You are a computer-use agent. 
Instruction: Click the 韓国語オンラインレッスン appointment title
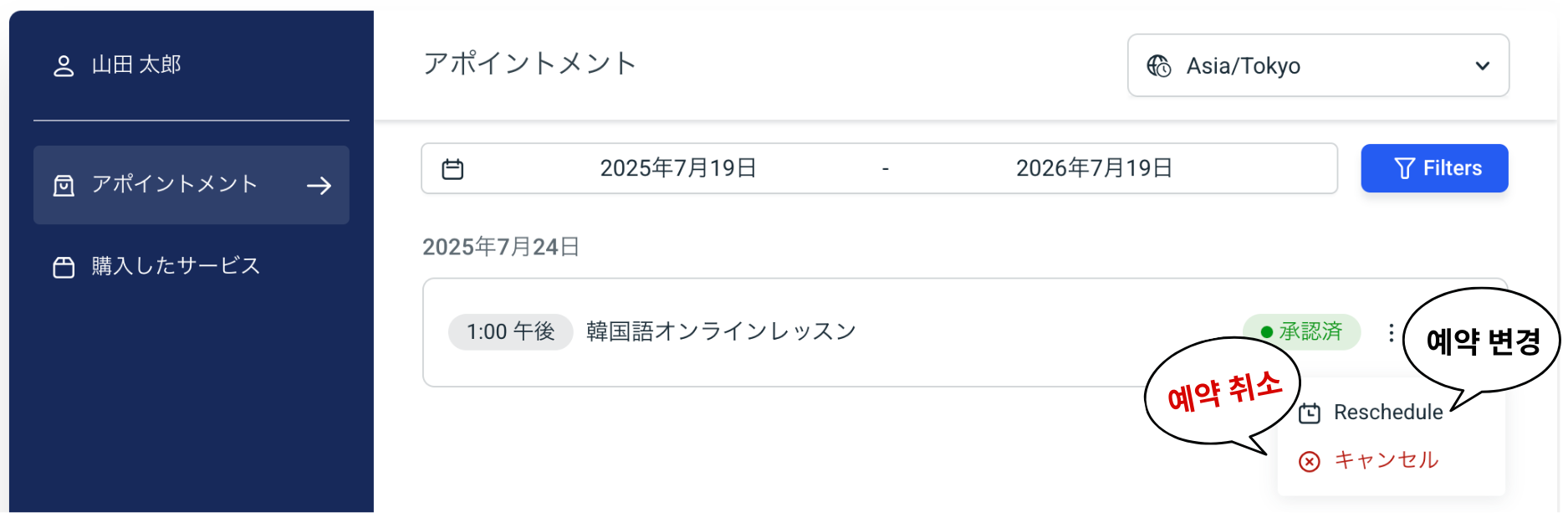pos(721,331)
